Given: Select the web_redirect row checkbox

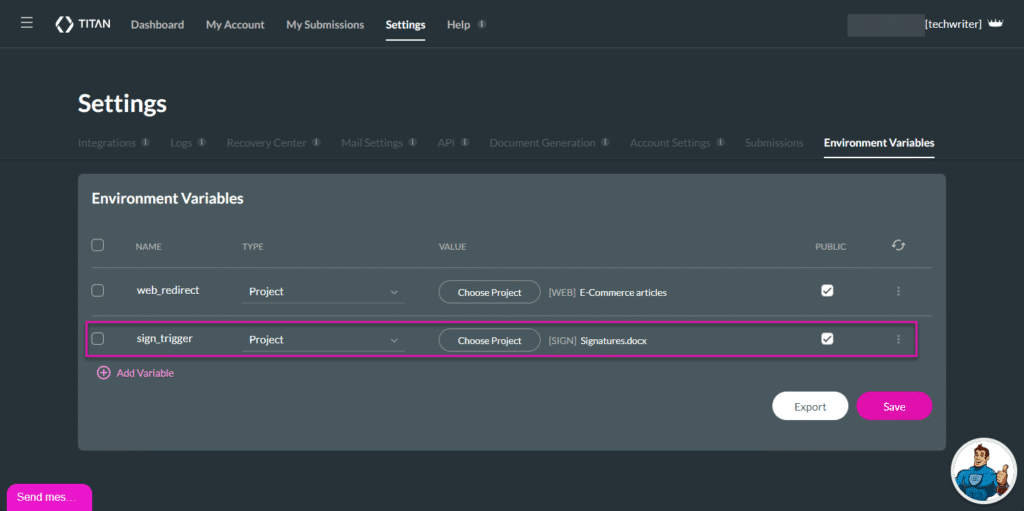Looking at the screenshot, I should (x=98, y=291).
